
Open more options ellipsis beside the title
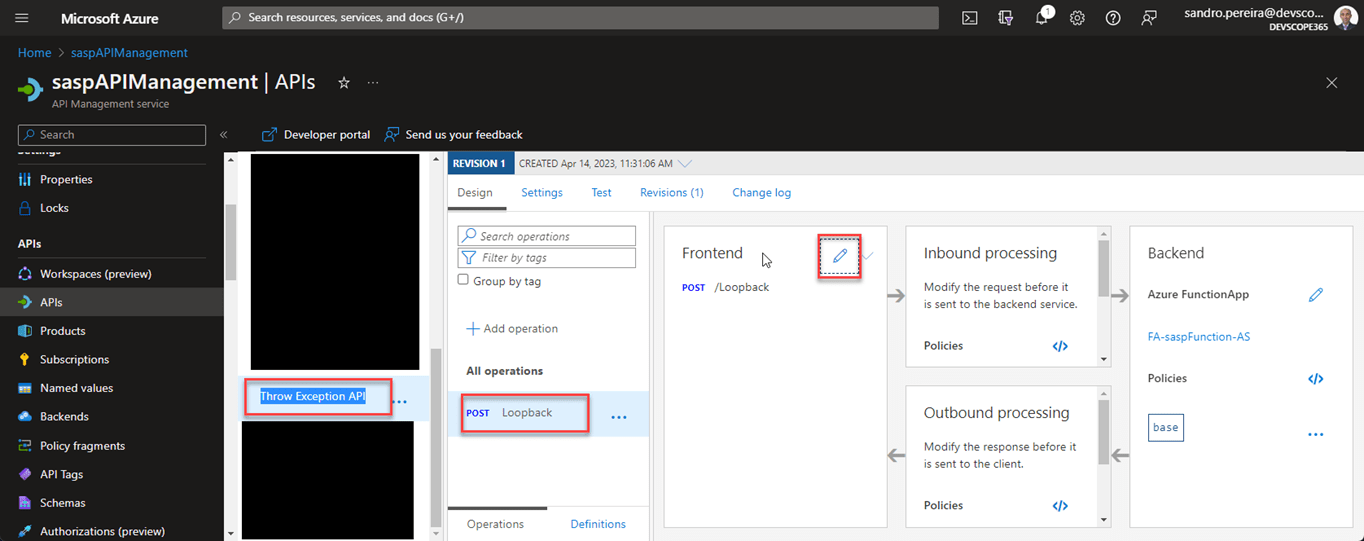[373, 83]
